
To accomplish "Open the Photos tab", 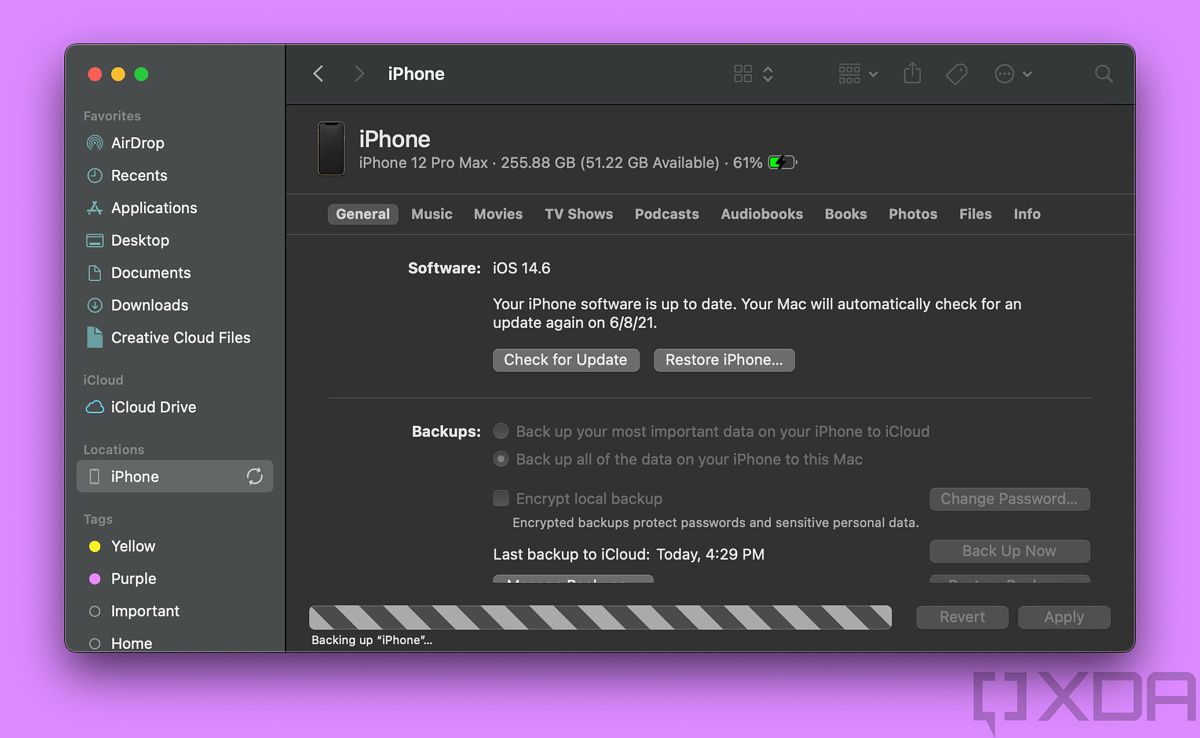I will [x=912, y=214].
